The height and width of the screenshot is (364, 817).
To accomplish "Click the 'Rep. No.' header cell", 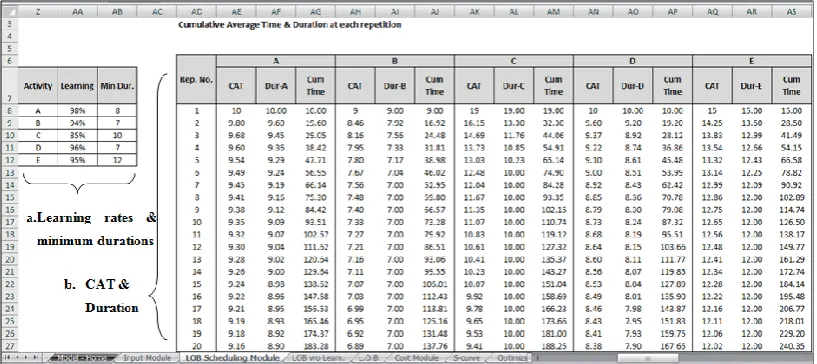I will 196,80.
